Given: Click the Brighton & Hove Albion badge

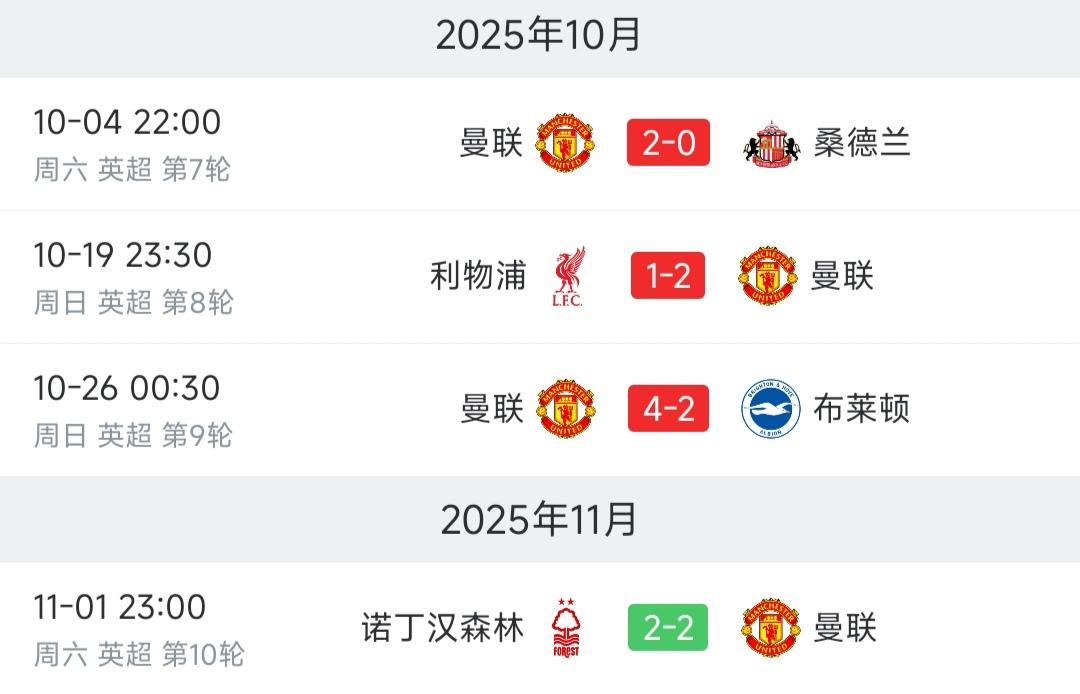Looking at the screenshot, I should [769, 410].
